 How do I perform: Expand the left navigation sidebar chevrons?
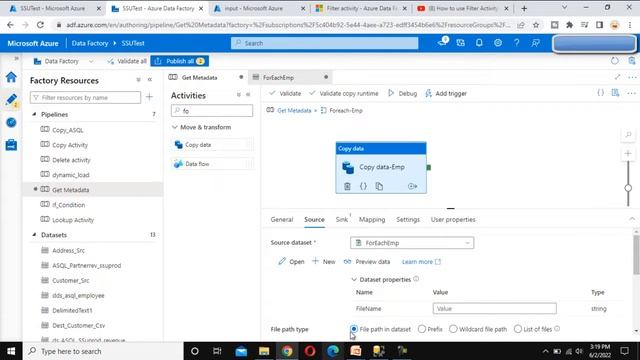point(16,58)
